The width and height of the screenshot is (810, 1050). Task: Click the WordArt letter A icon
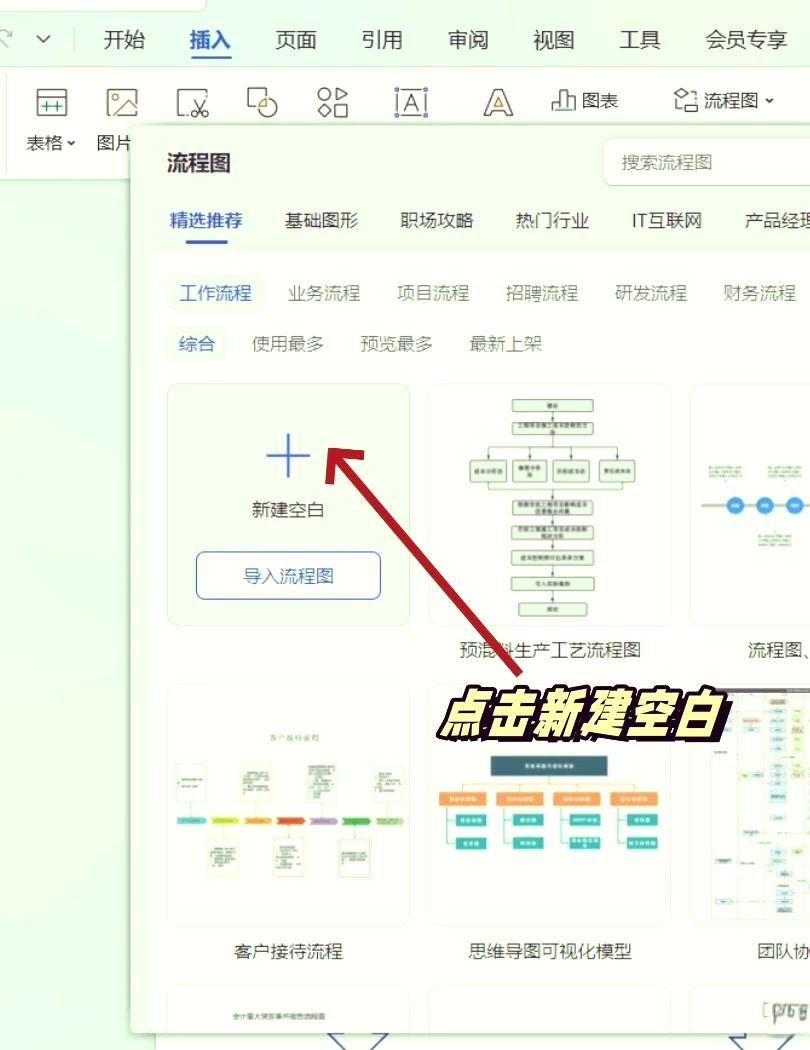click(498, 102)
